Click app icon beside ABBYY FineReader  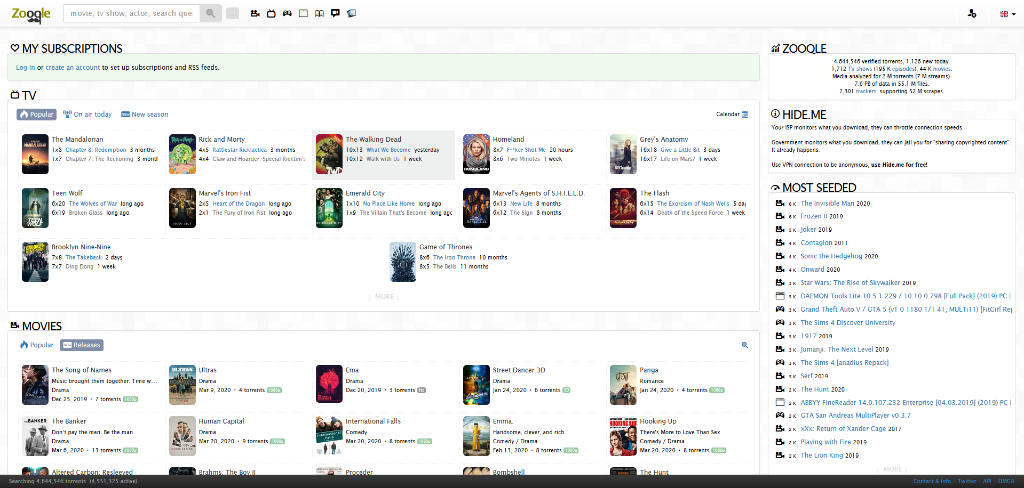779,402
